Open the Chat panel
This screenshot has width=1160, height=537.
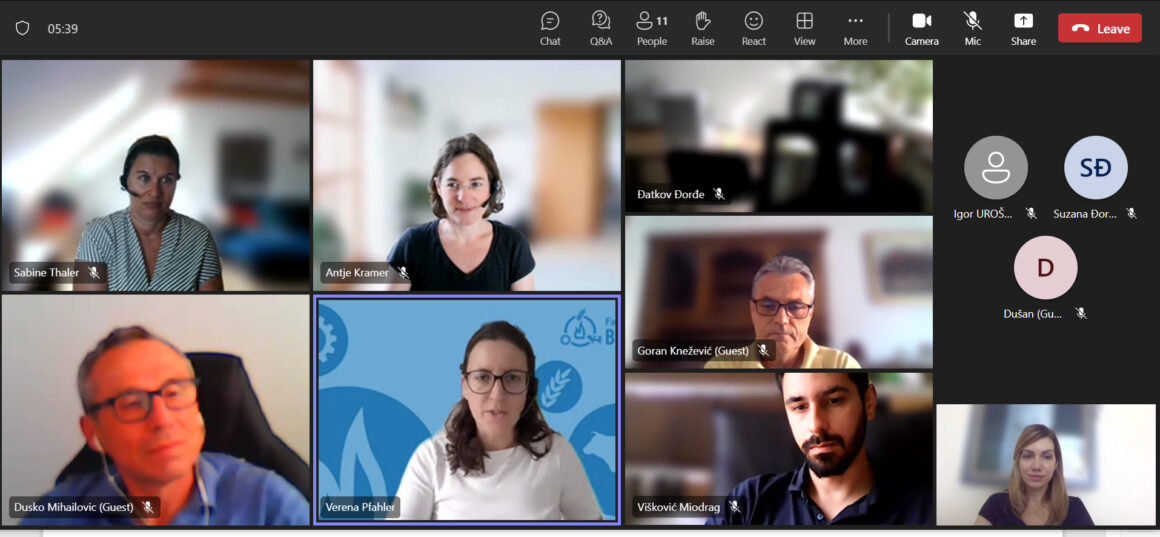point(550,28)
